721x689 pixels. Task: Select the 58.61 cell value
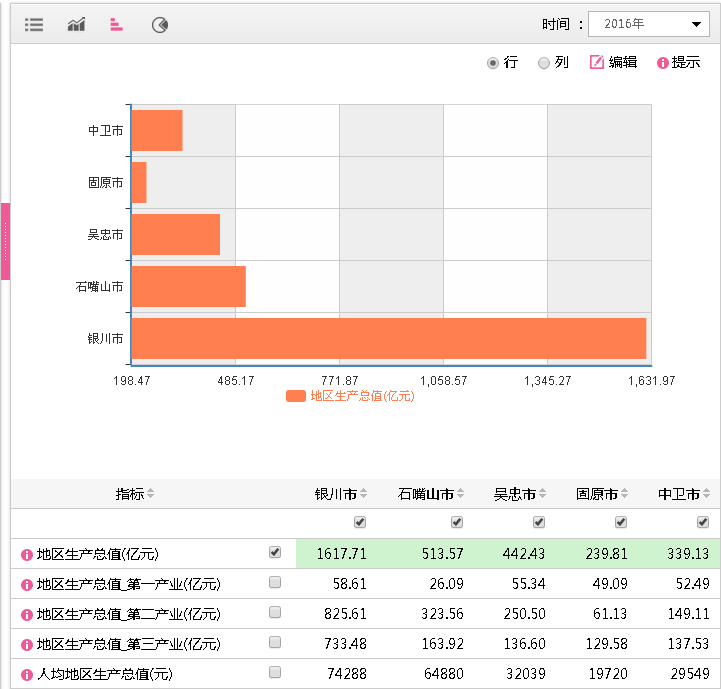(x=349, y=584)
